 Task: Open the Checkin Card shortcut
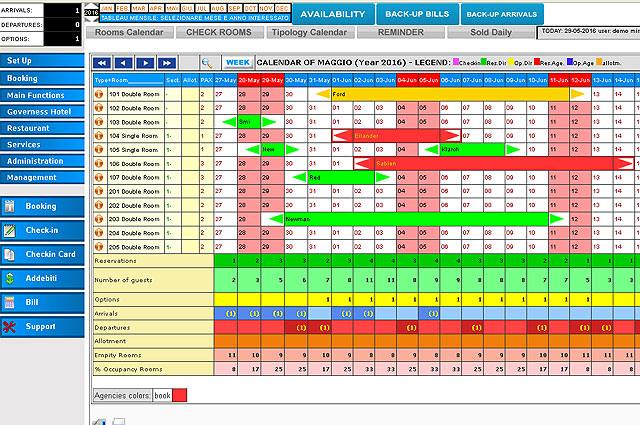[x=42, y=254]
